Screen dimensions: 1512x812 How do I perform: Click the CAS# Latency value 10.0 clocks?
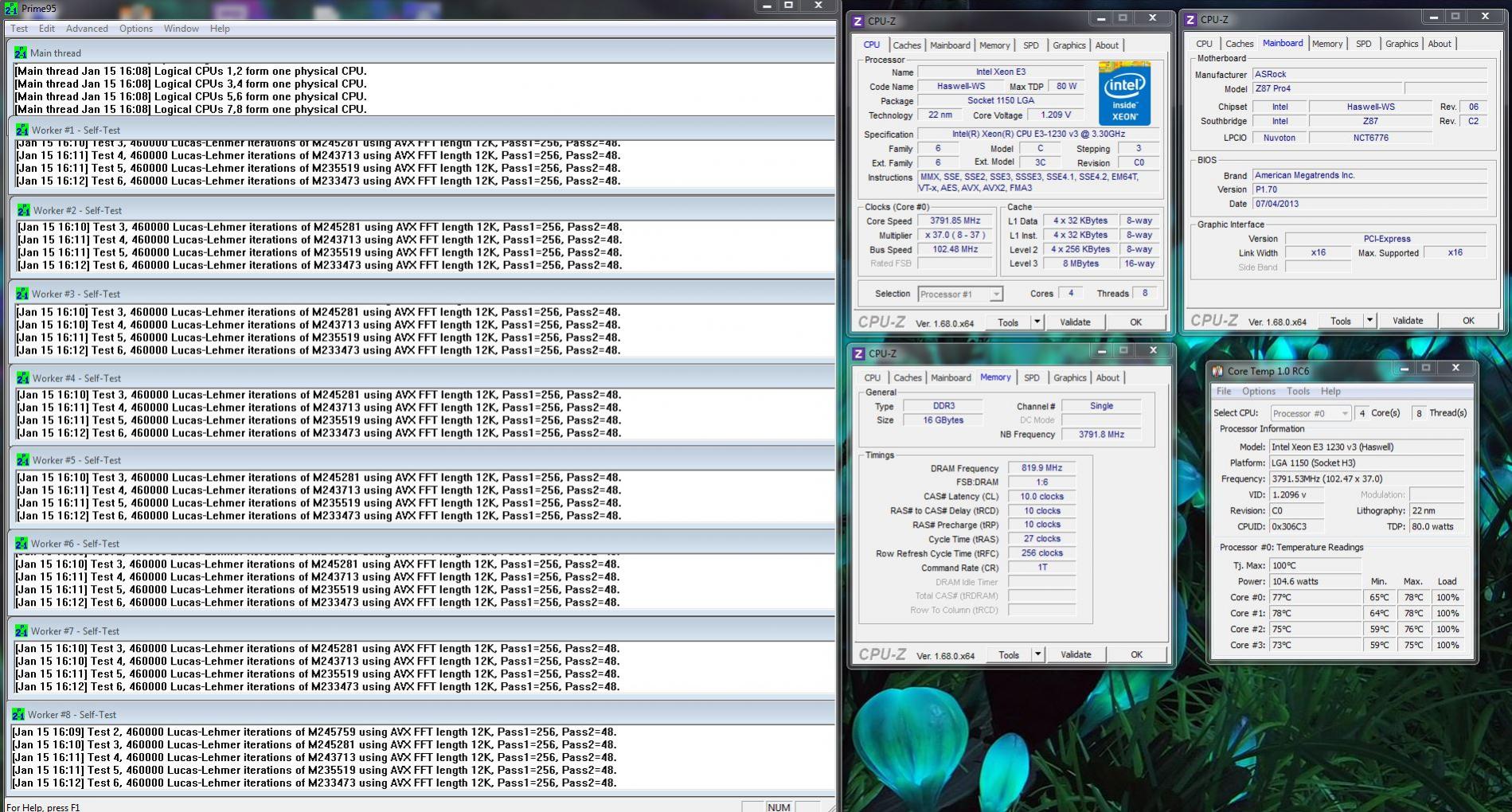point(1042,497)
